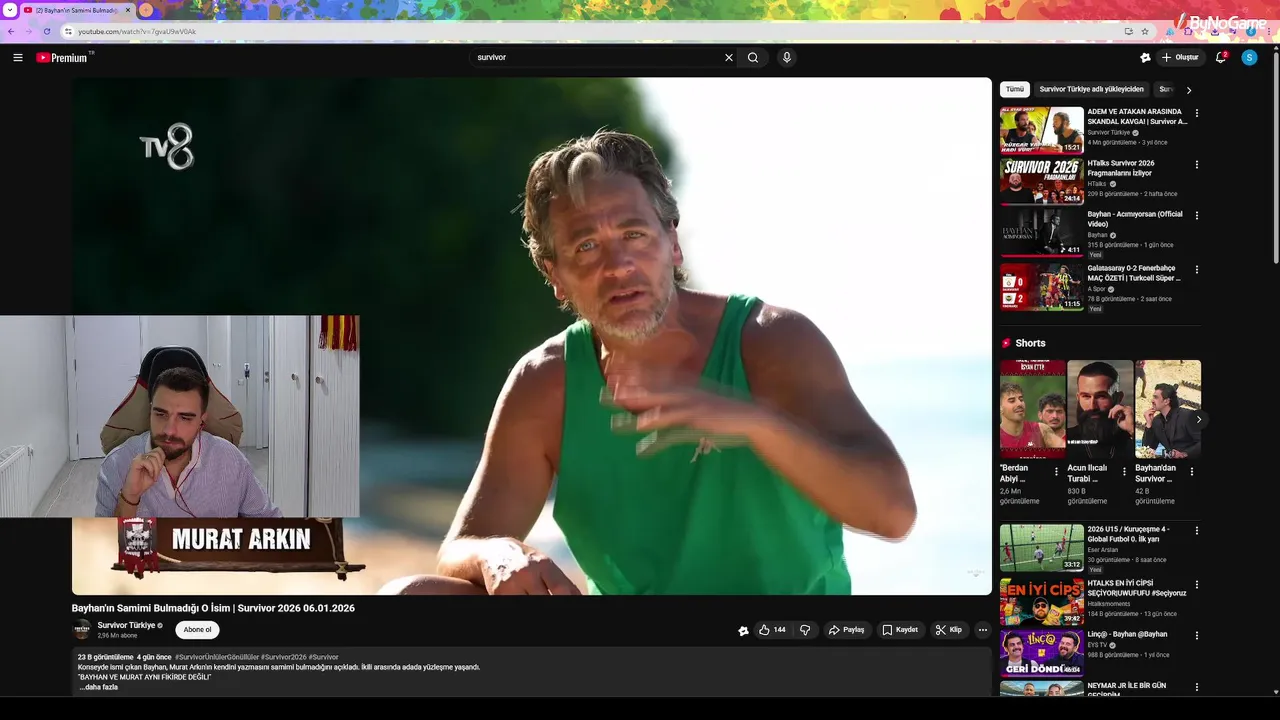Open the YouTube hamburger guide menu
The height and width of the screenshot is (720, 1280).
click(18, 58)
